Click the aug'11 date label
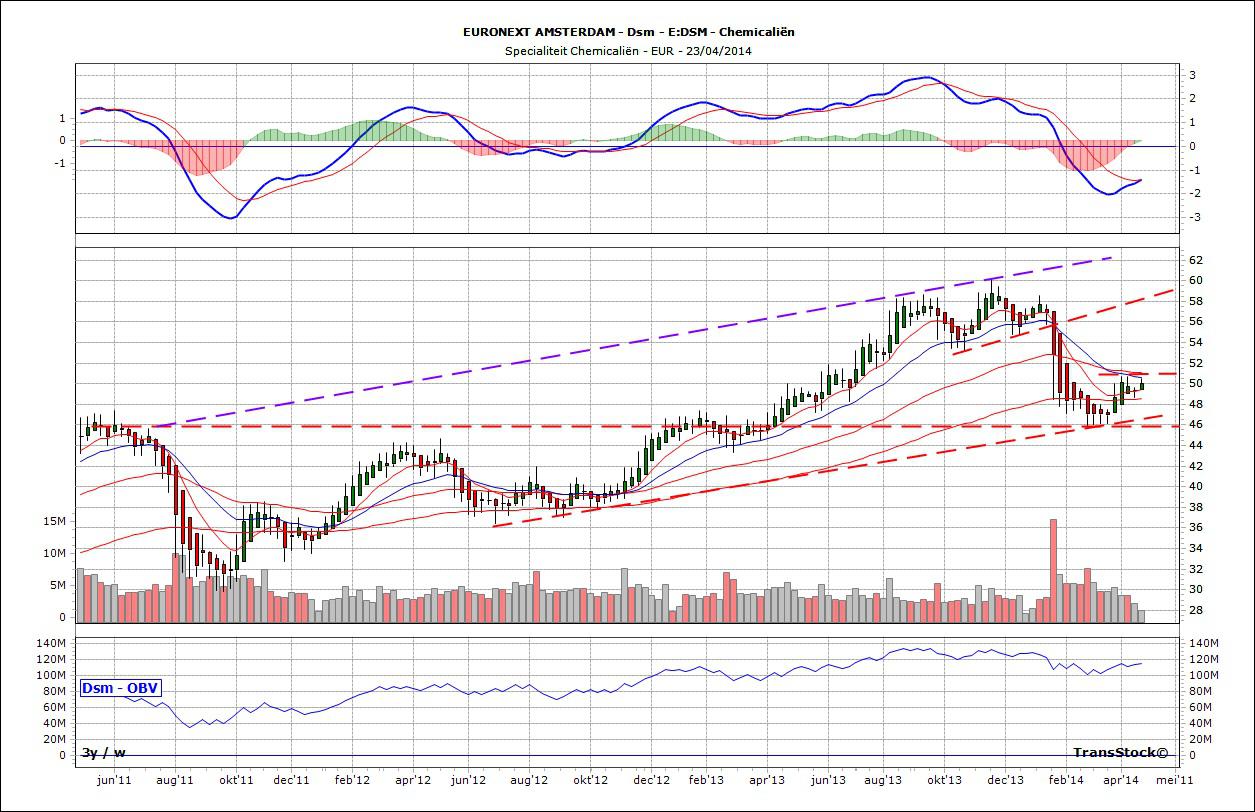This screenshot has height=812, width=1255. [x=176, y=779]
